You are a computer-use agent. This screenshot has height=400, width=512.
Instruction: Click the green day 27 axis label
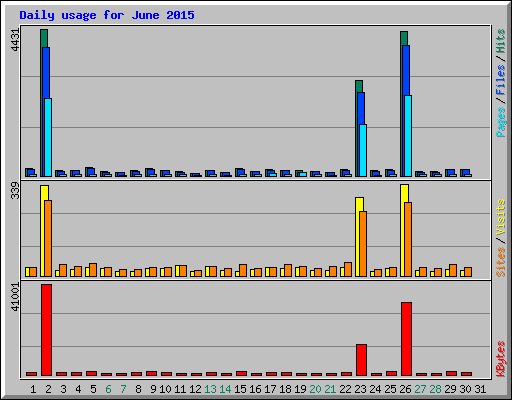tap(420, 389)
